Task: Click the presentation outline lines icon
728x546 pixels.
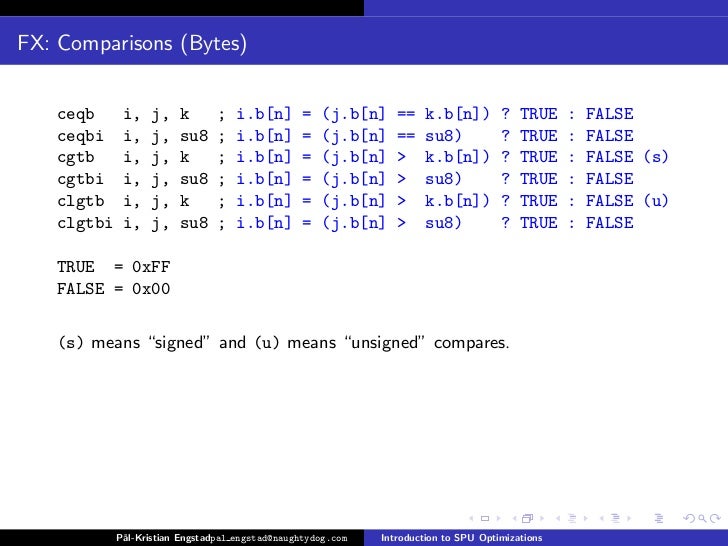Action: coord(659,518)
